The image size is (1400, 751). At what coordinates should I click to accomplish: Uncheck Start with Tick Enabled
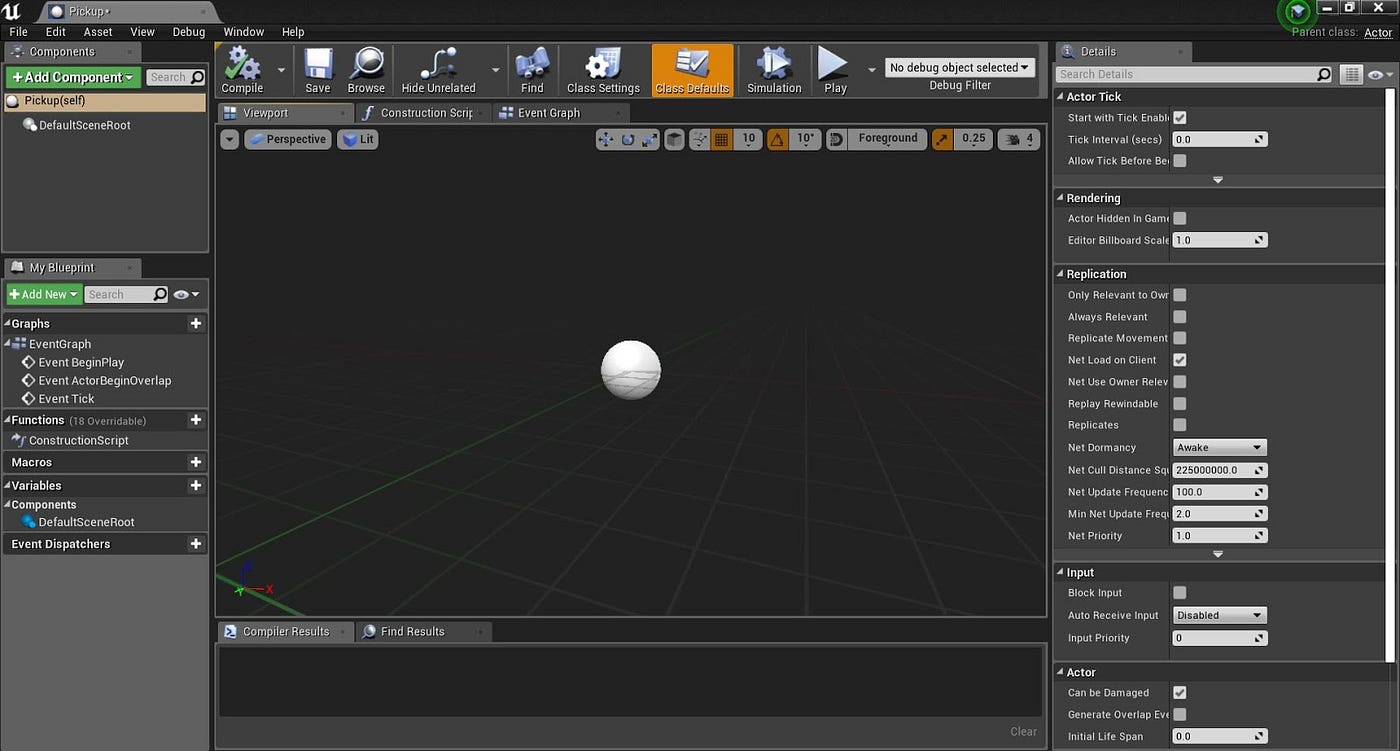1180,117
